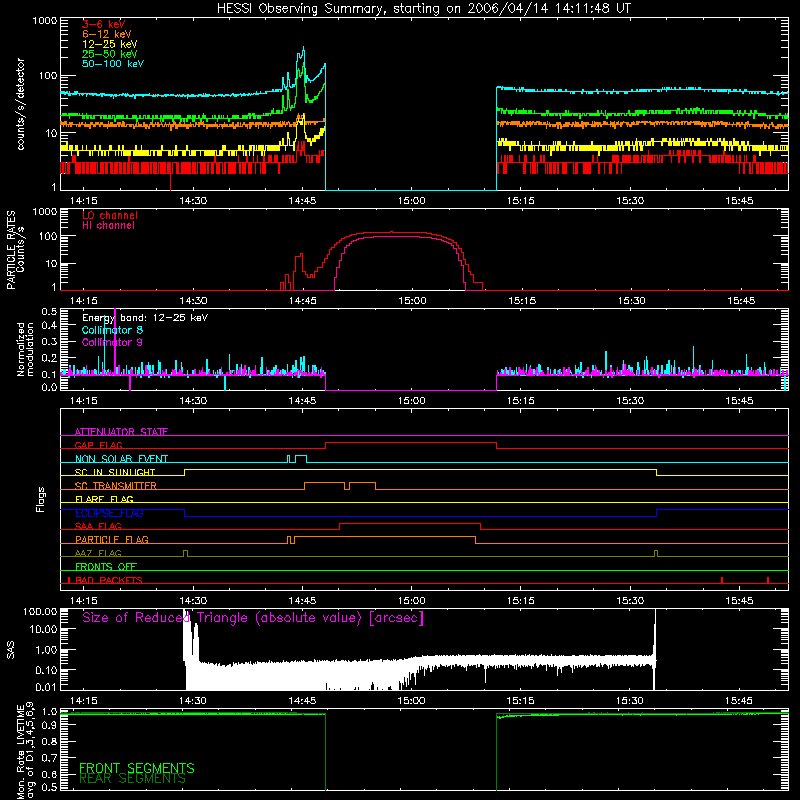Click the 'ECLIPSE FLAG' label

point(109,513)
